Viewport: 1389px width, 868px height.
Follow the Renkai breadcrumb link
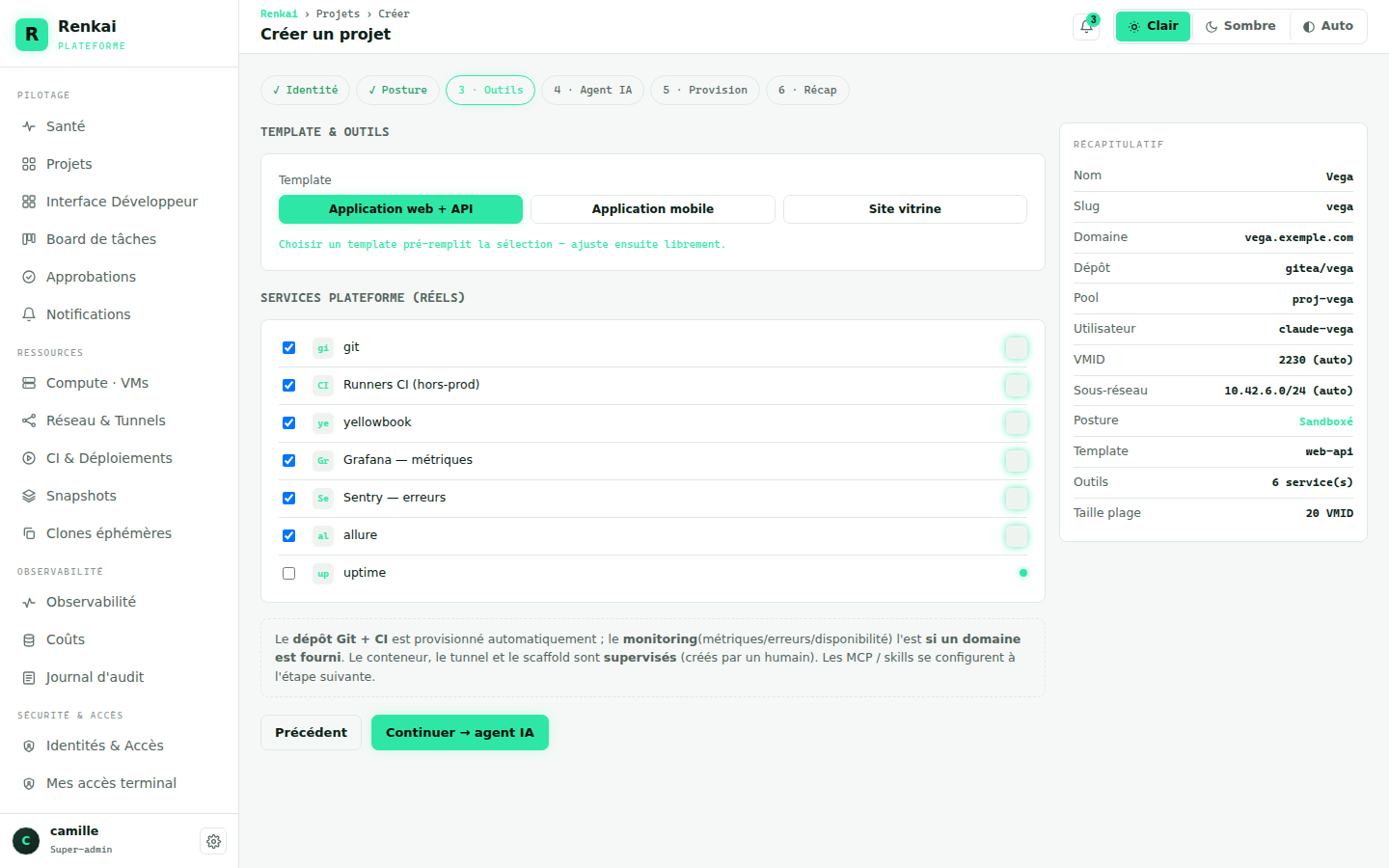pos(279,14)
